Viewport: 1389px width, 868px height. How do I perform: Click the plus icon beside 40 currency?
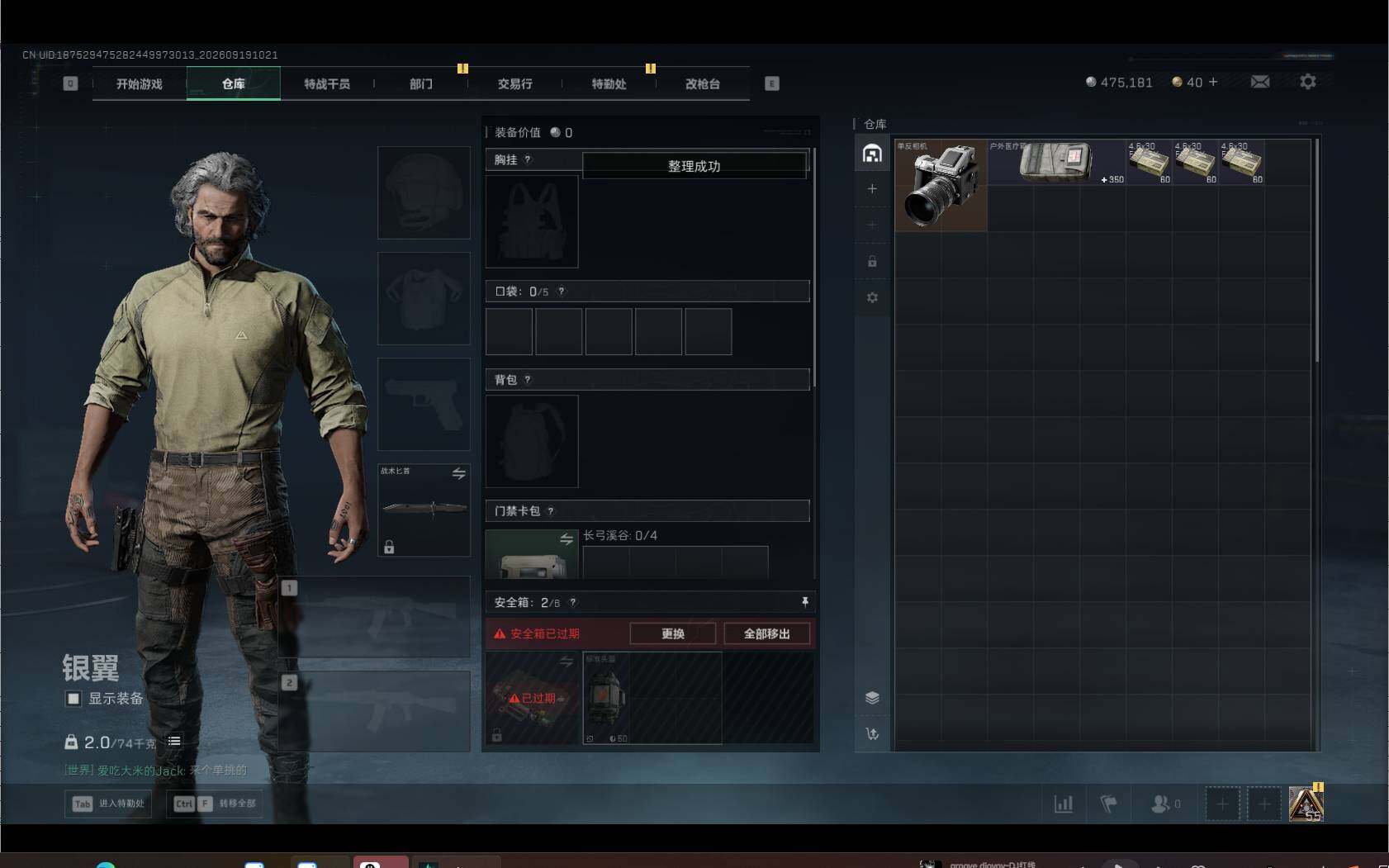(x=1213, y=82)
